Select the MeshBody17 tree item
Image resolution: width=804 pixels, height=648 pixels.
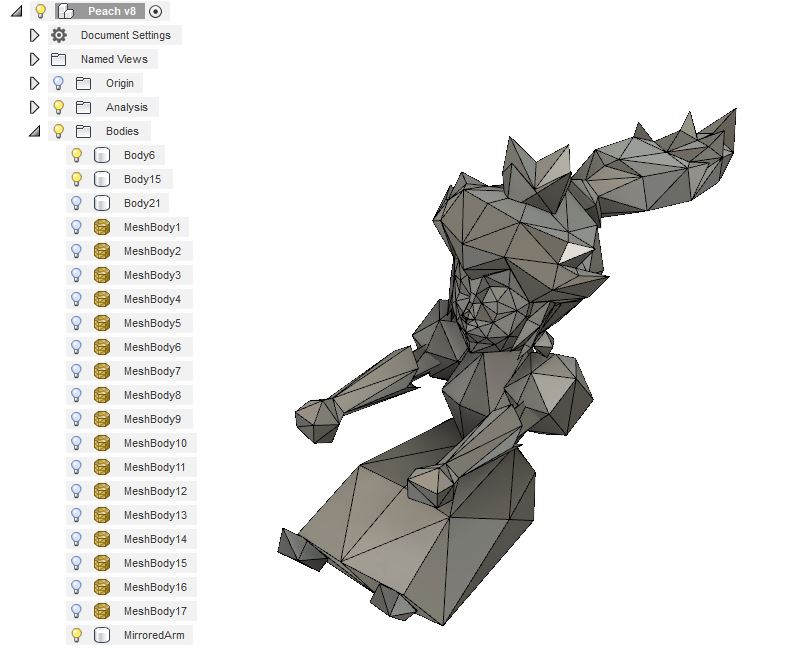coord(131,611)
